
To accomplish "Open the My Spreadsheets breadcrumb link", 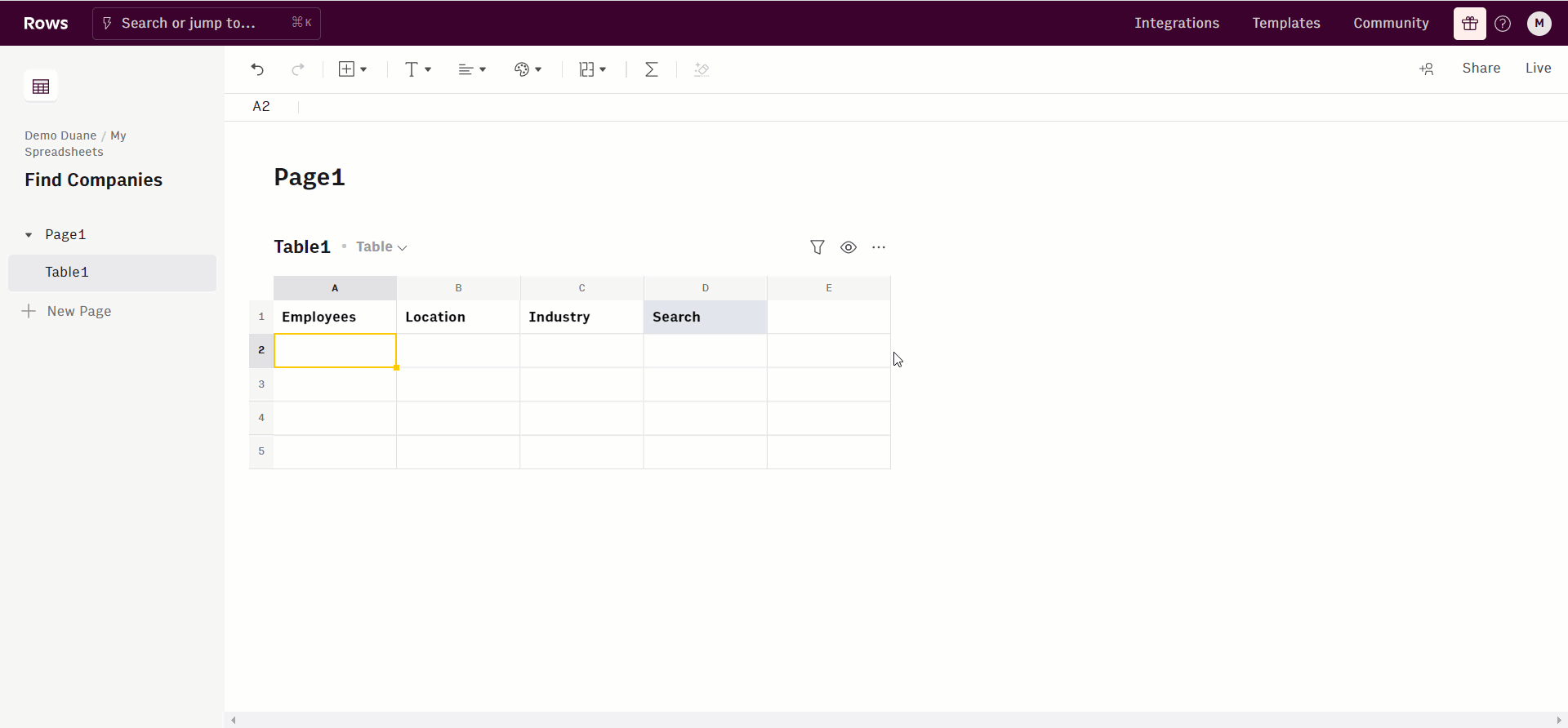I will (75, 144).
